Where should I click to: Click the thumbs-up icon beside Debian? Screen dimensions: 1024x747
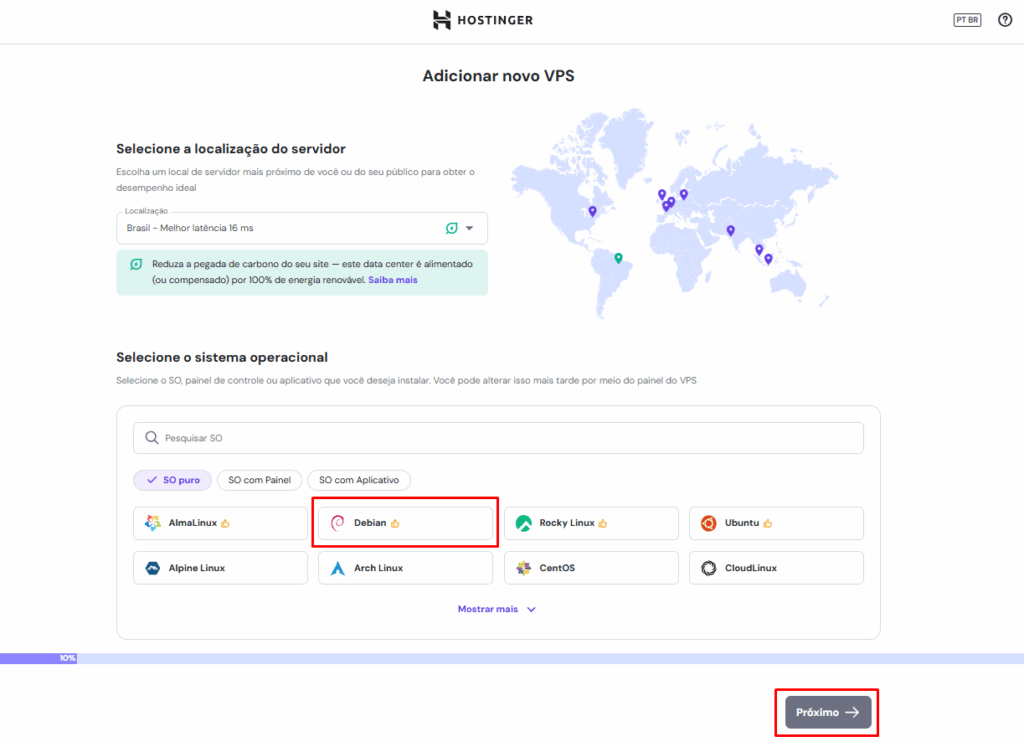click(x=395, y=523)
